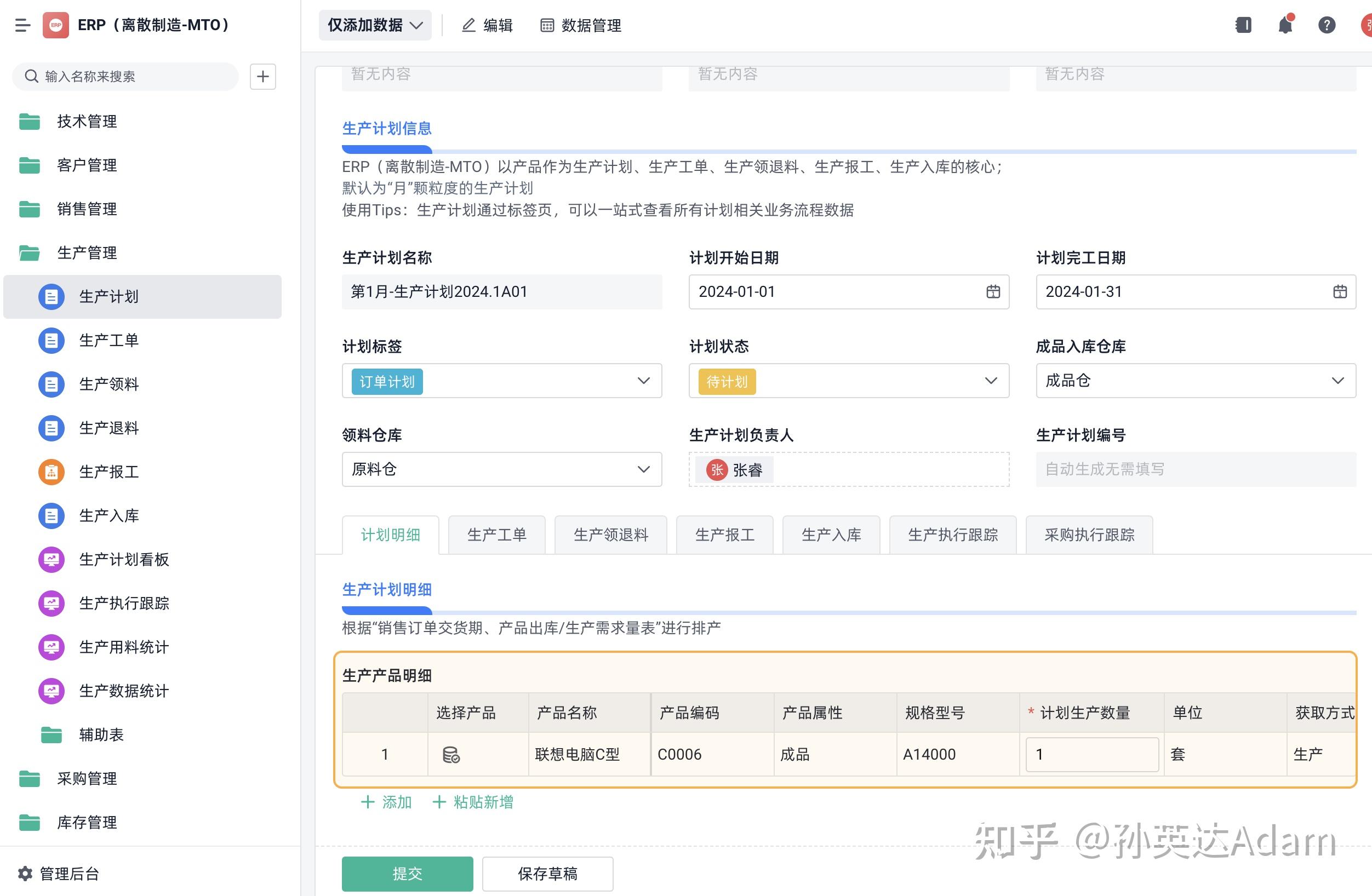Switch to the 采购执行跟踪 tab
This screenshot has width=1372, height=896.
[1088, 535]
